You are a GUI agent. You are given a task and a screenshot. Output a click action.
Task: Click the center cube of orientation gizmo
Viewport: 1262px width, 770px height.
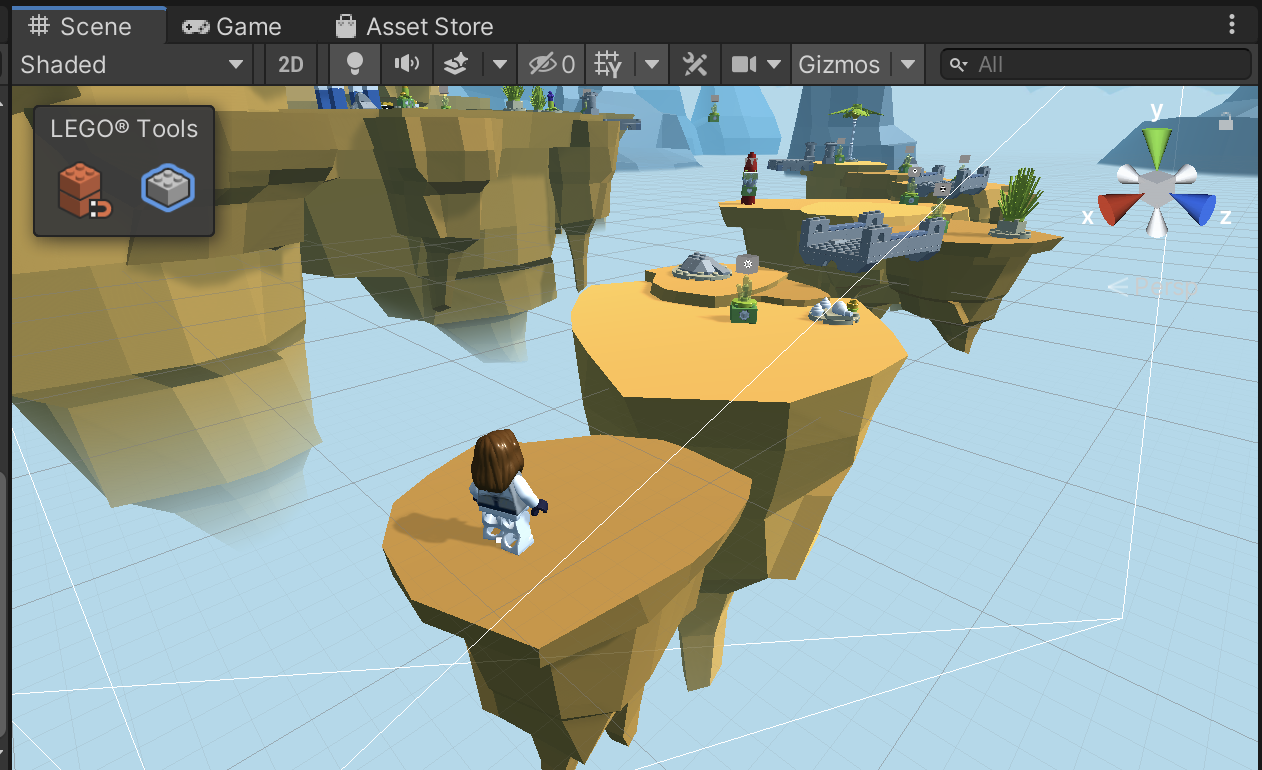(x=1157, y=188)
